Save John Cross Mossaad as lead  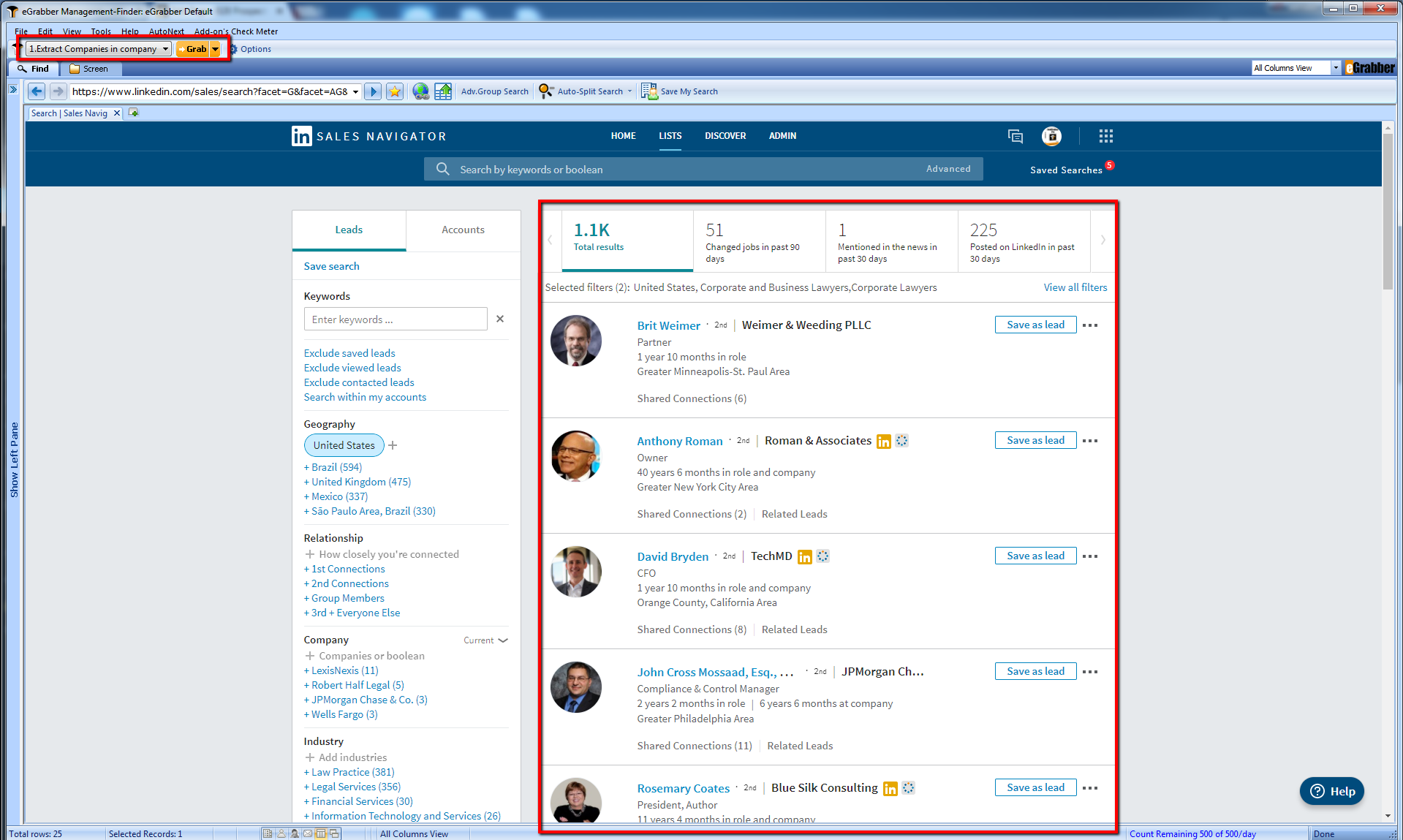(1035, 671)
